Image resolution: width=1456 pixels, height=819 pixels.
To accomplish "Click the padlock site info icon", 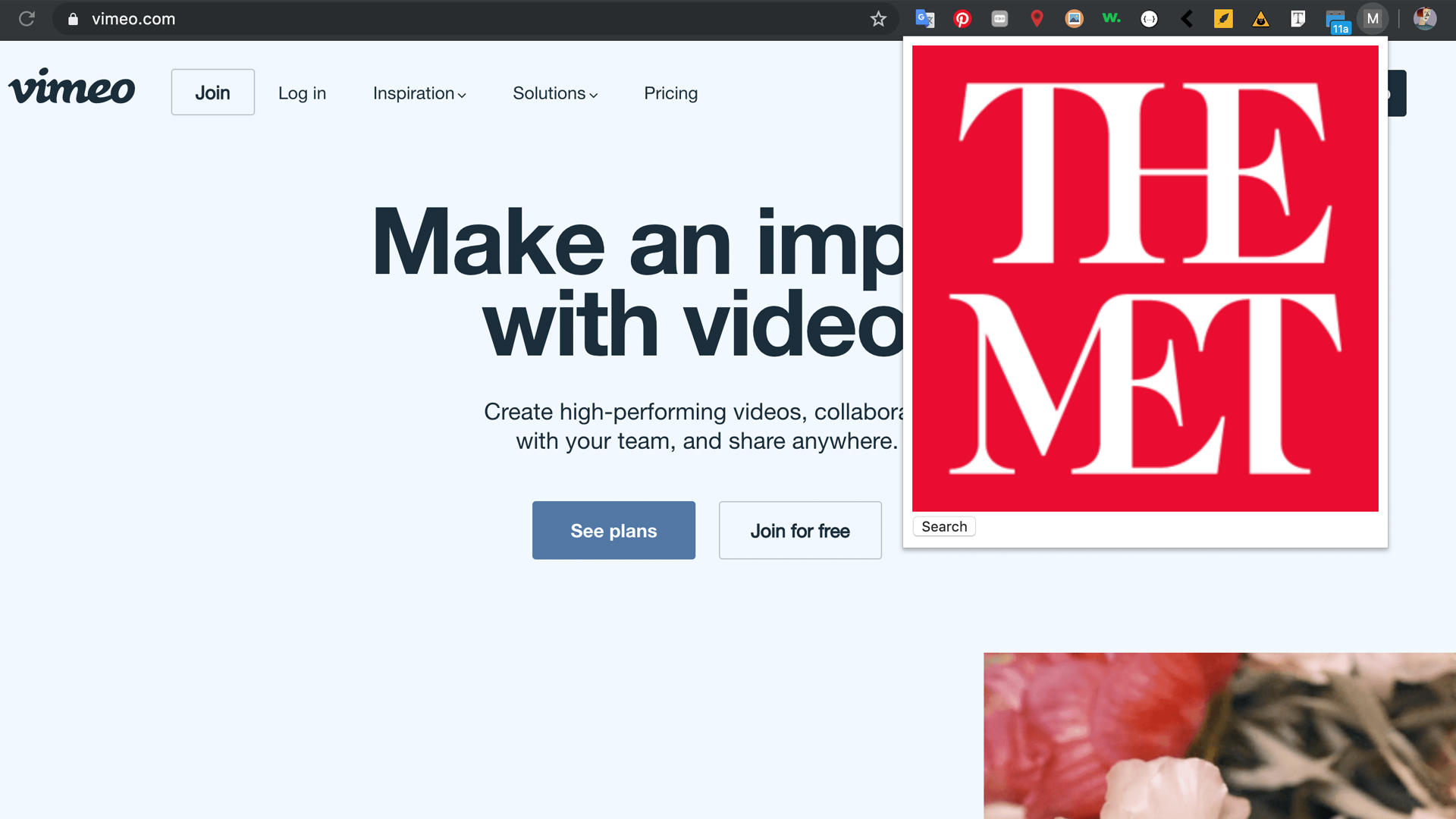I will coord(73,19).
